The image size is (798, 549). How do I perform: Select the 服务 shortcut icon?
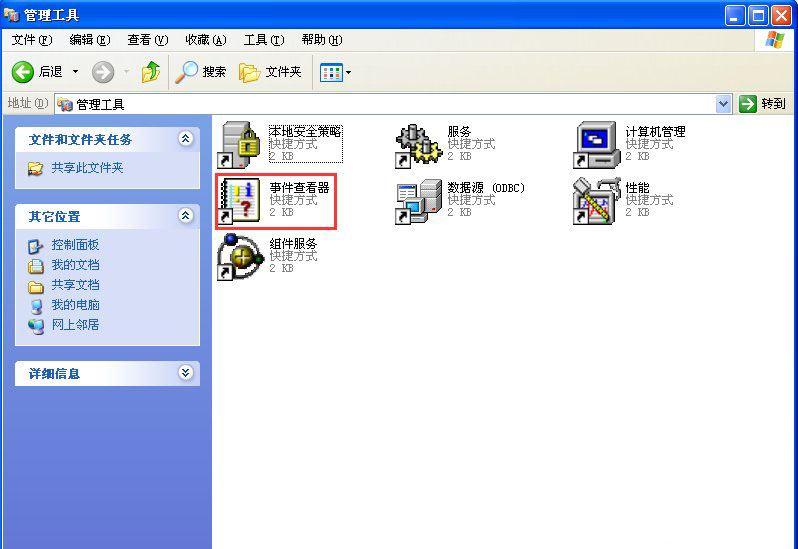(418, 145)
